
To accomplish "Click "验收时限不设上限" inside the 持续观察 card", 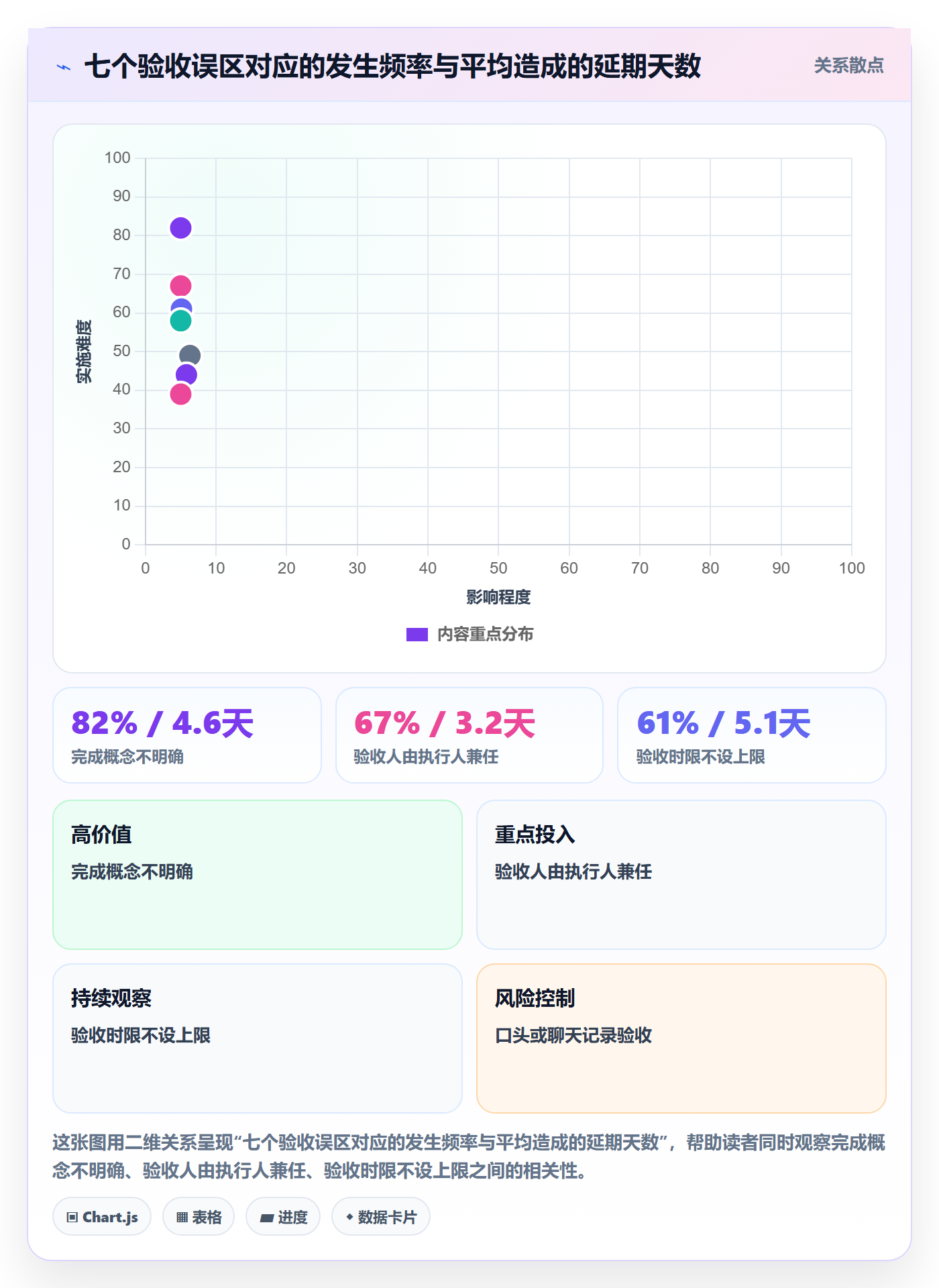I will (141, 1035).
